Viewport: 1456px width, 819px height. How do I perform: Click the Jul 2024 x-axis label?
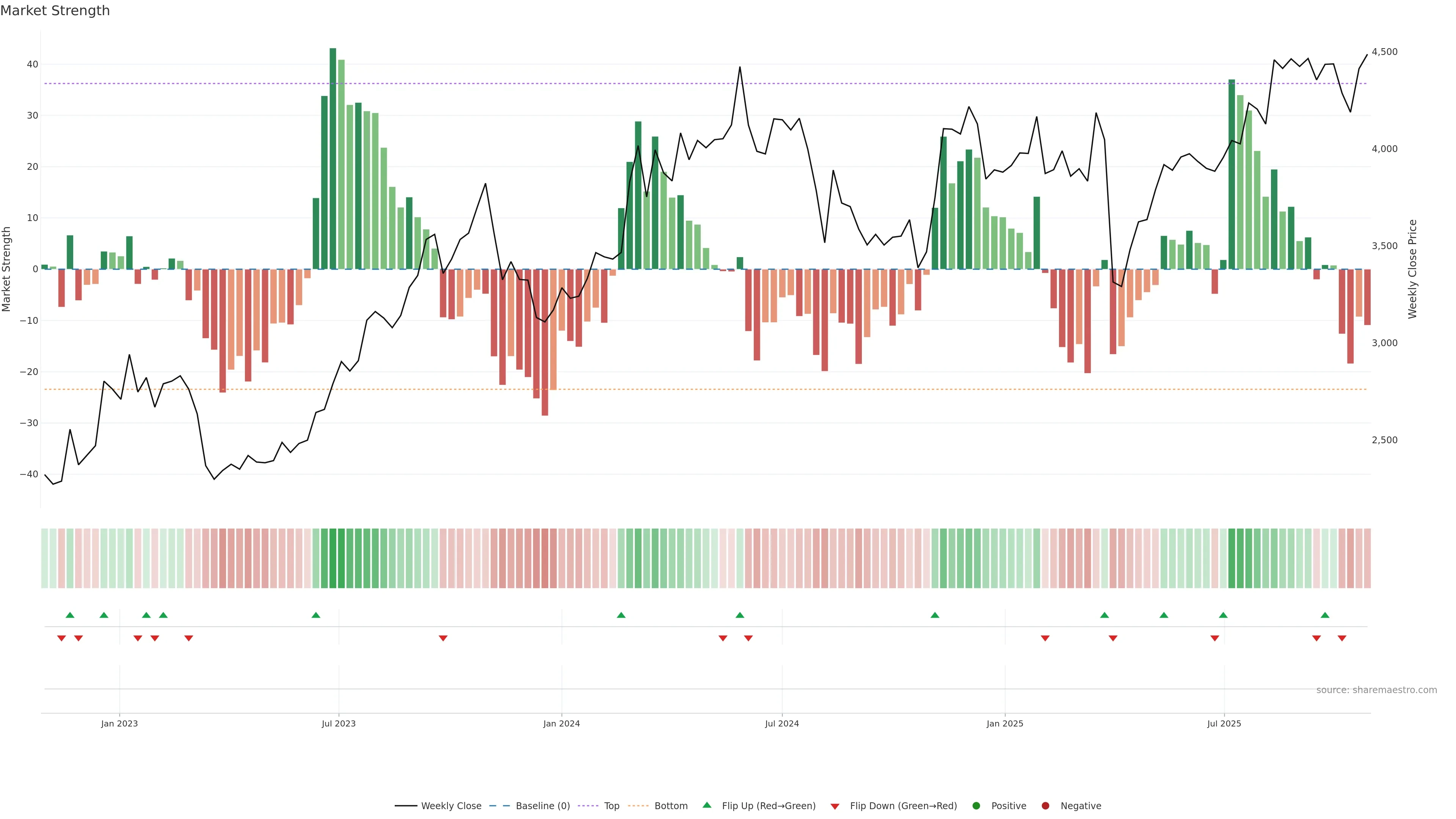click(782, 723)
